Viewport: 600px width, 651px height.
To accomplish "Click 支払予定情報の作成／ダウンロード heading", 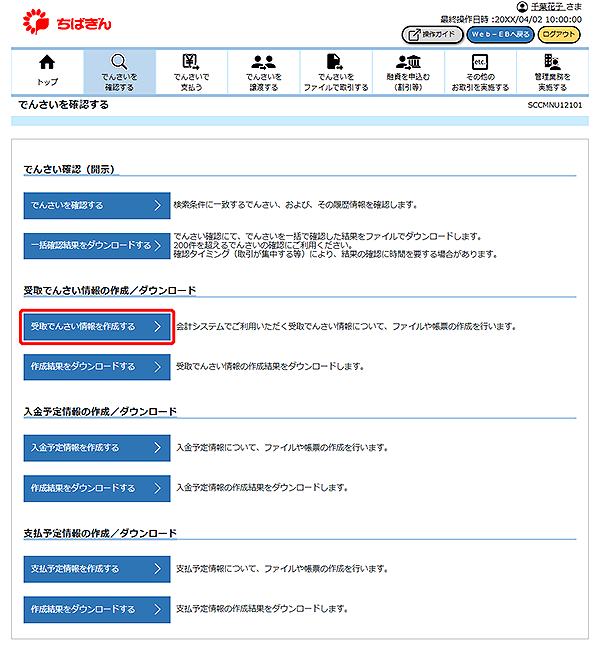I will coord(100,533).
